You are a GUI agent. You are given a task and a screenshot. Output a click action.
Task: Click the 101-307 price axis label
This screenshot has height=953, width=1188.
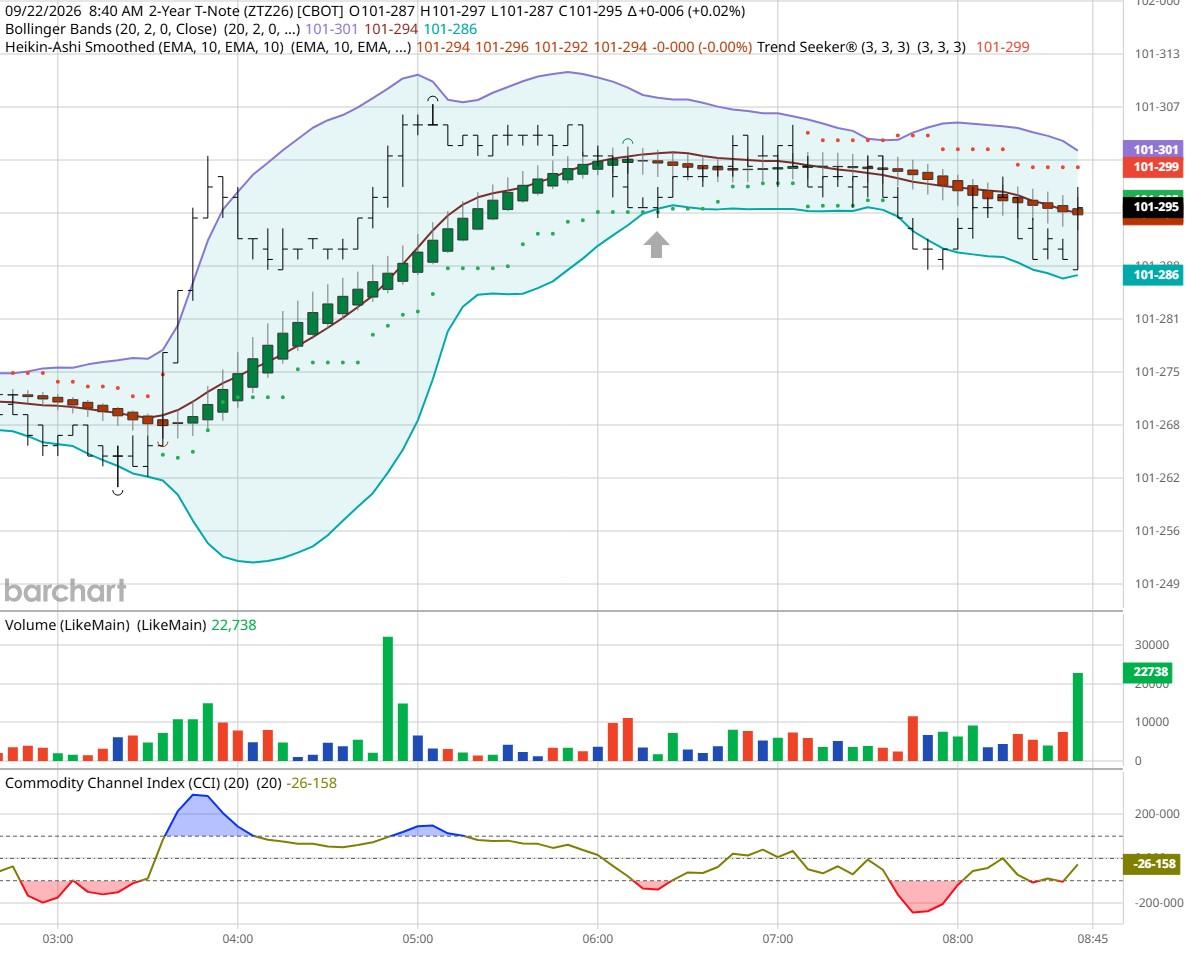1157,107
